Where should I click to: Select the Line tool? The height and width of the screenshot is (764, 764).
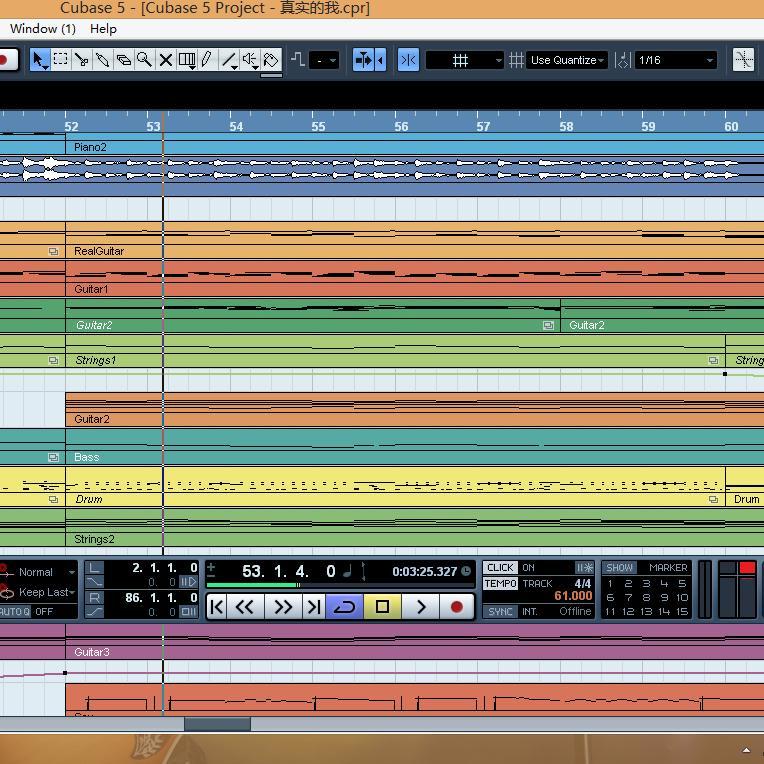click(x=229, y=60)
